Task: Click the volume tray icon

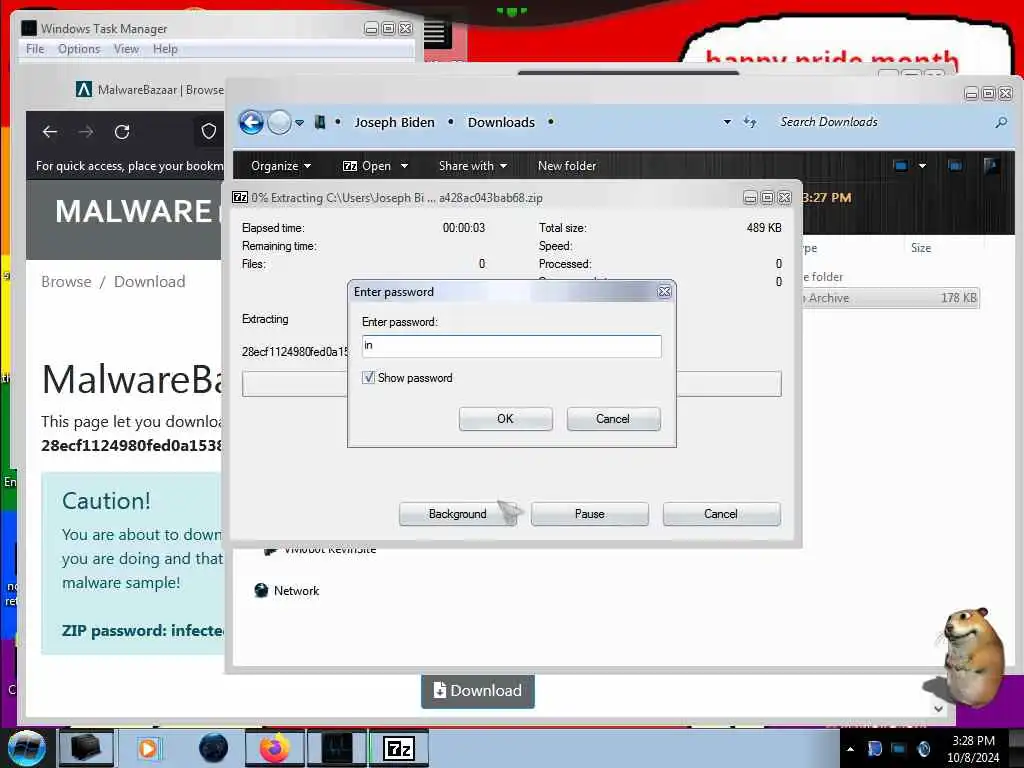Action: [x=923, y=748]
